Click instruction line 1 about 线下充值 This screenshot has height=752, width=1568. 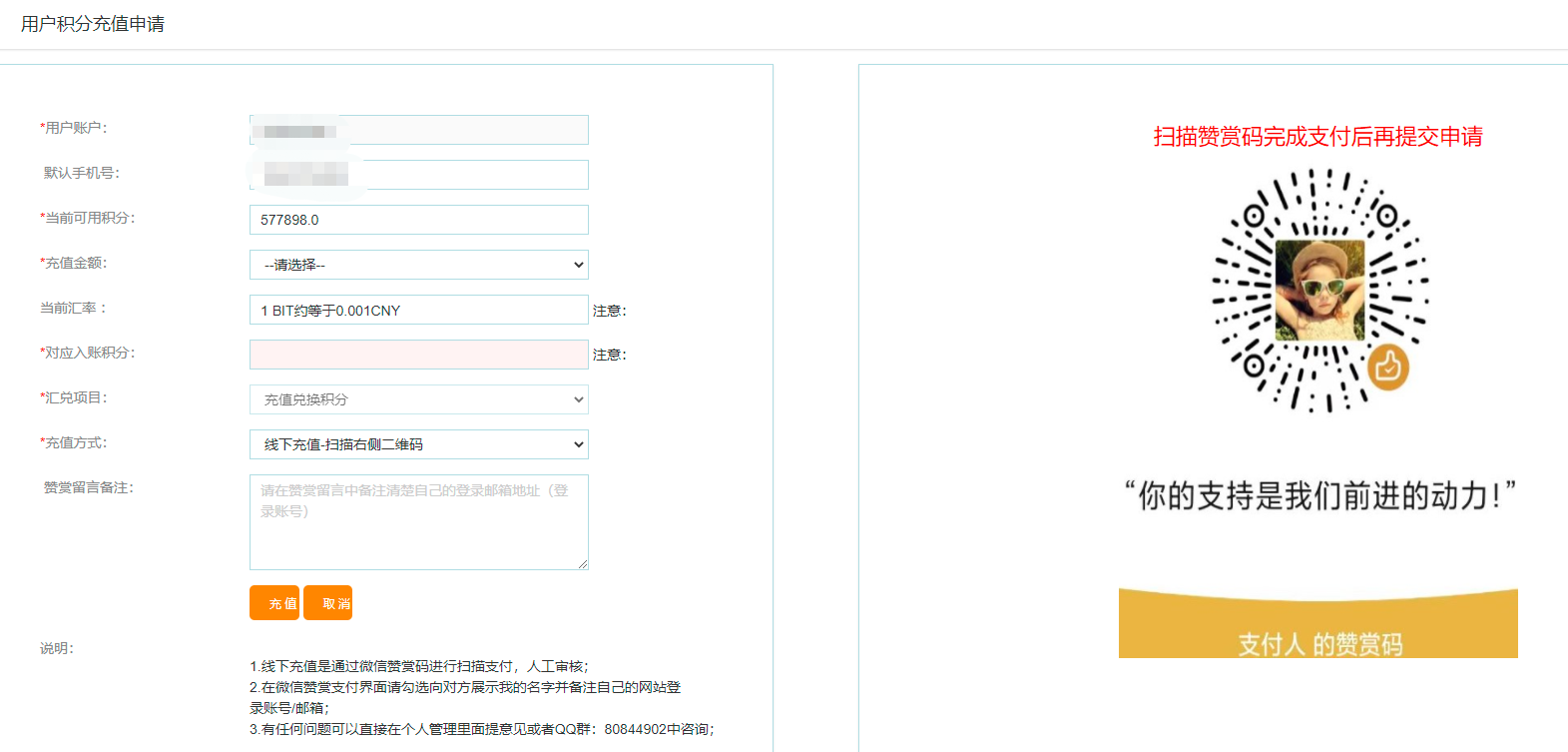[419, 666]
